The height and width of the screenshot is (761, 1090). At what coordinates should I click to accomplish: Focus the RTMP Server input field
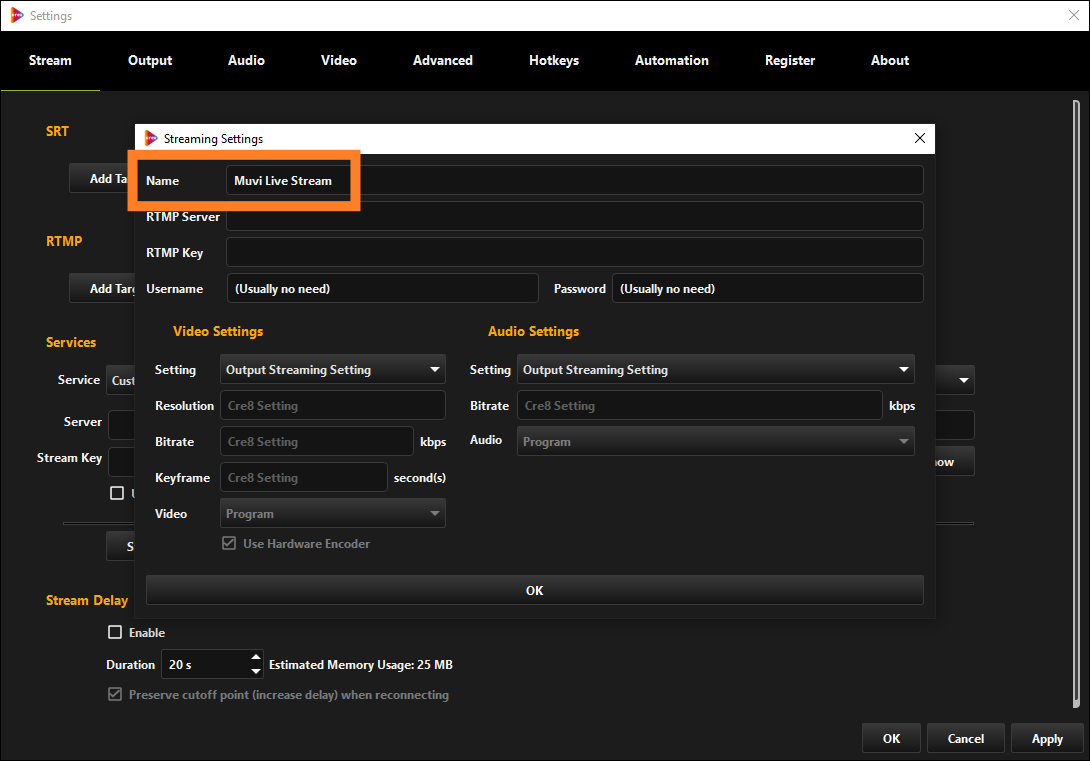[575, 216]
